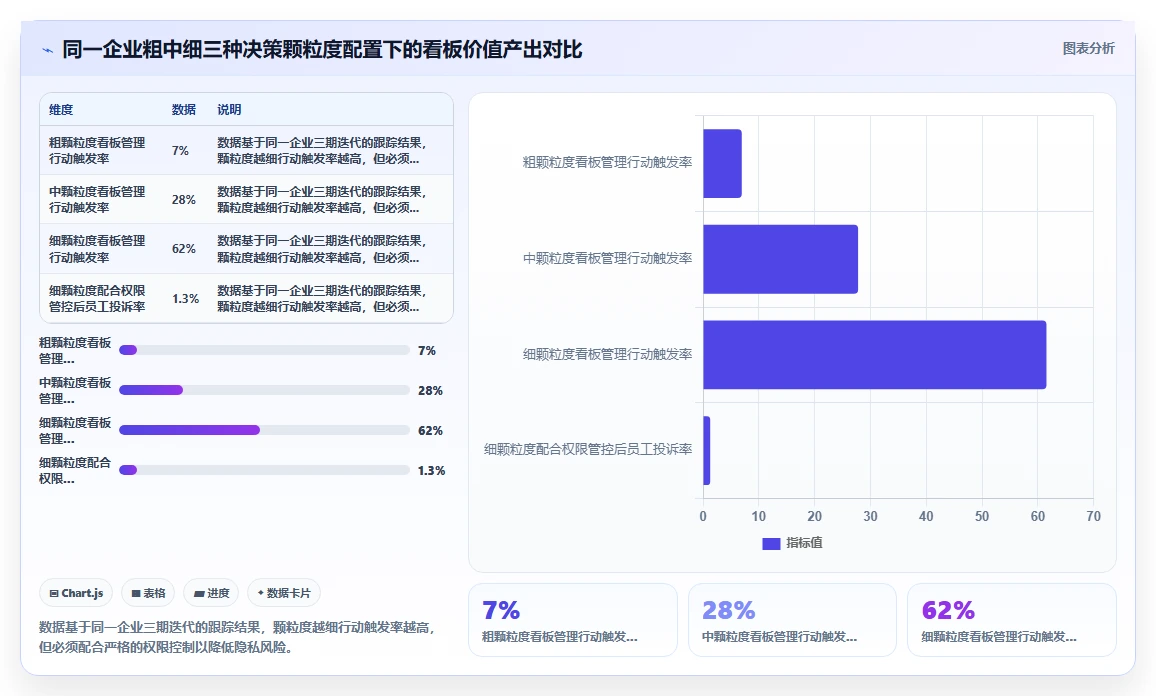The width and height of the screenshot is (1156, 696).
Task: Click the 中颗粒度看板管理行动触发率 chart axis label
Action: [607, 258]
